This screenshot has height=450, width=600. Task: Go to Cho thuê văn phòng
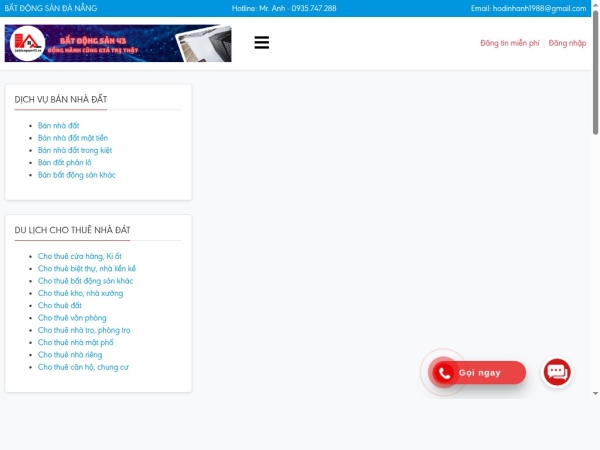(72, 318)
